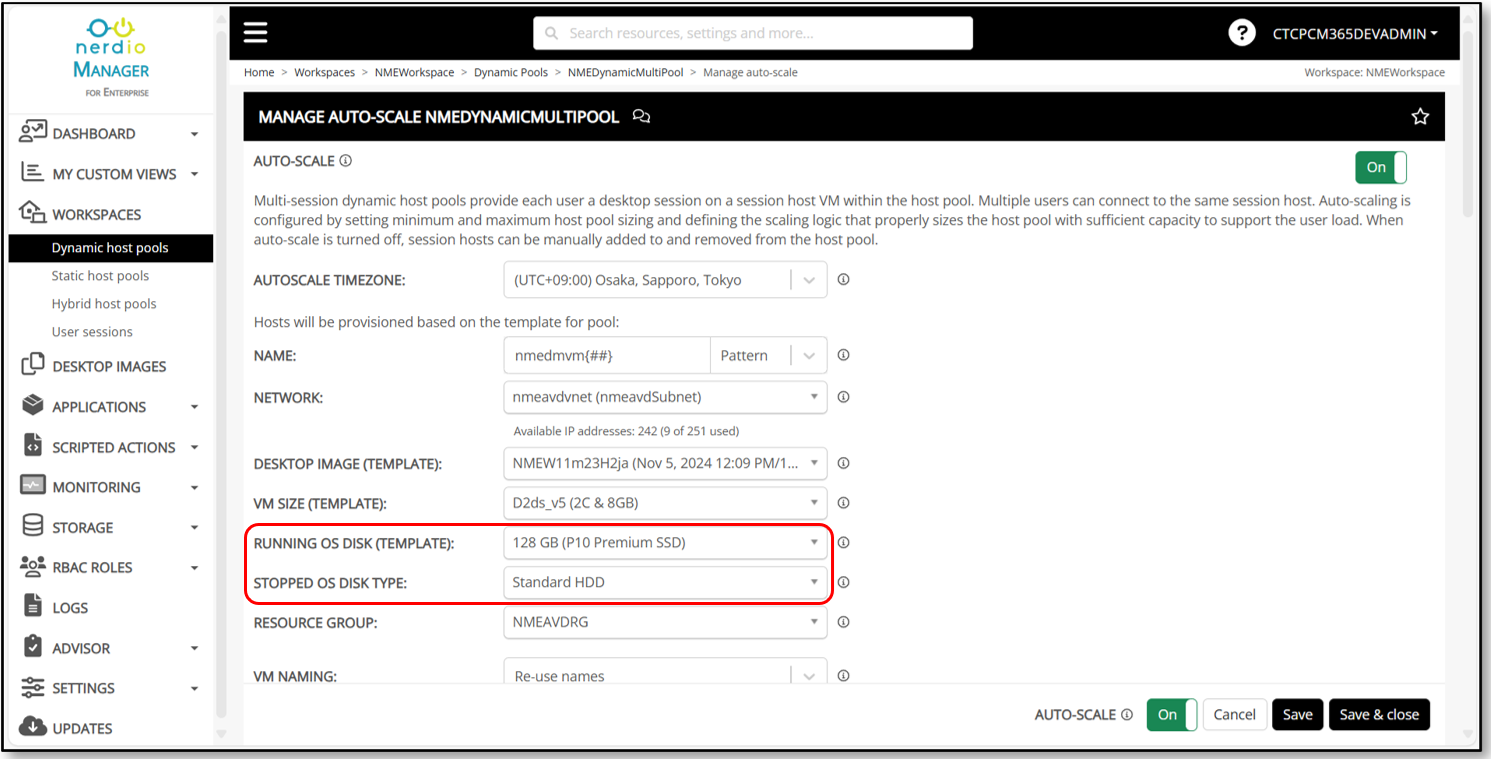Open User sessions in sidebar
Screen dimensions: 1491x759
point(92,332)
